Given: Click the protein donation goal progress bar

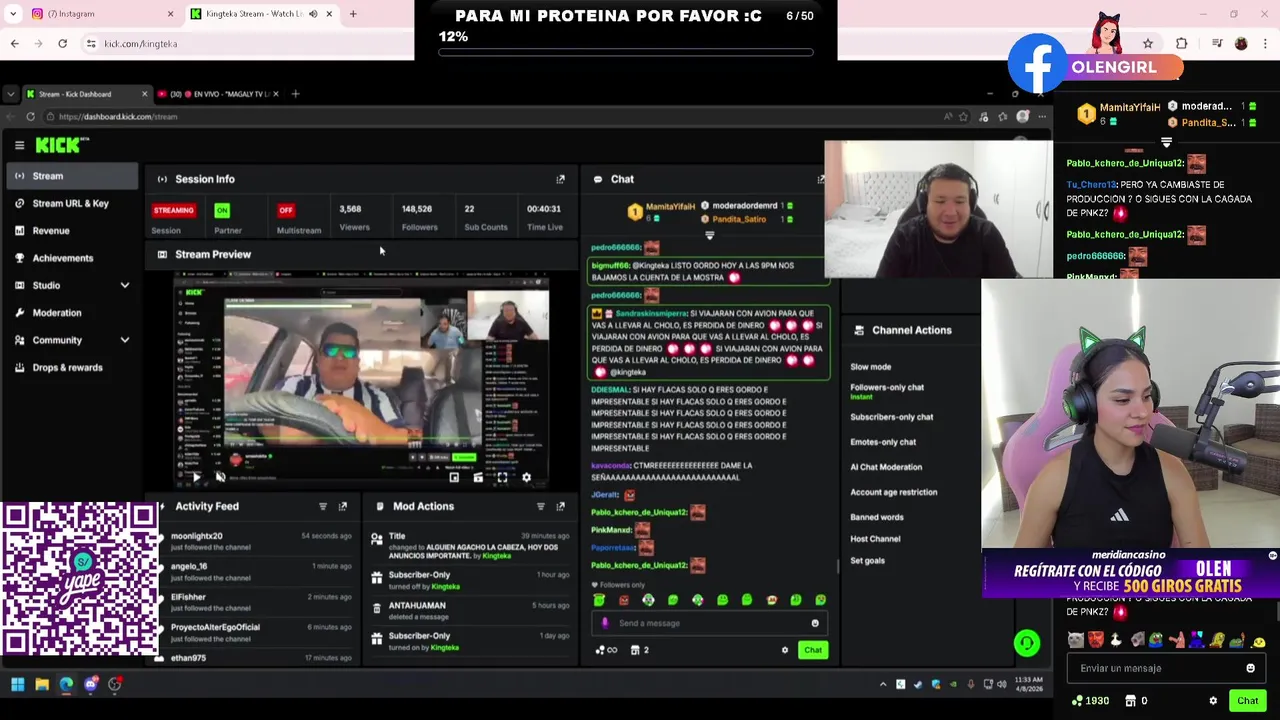Looking at the screenshot, I should click(625, 52).
